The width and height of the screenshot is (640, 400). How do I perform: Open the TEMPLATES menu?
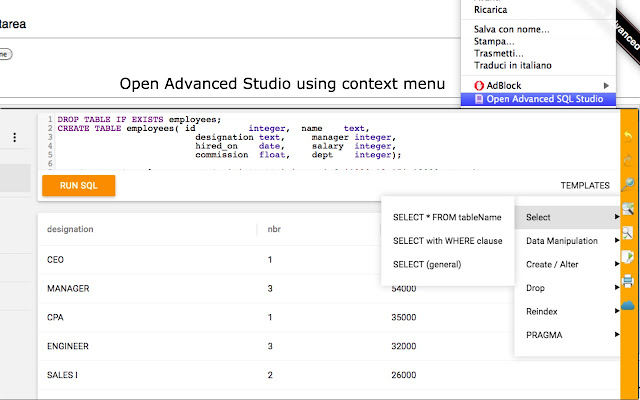585,186
